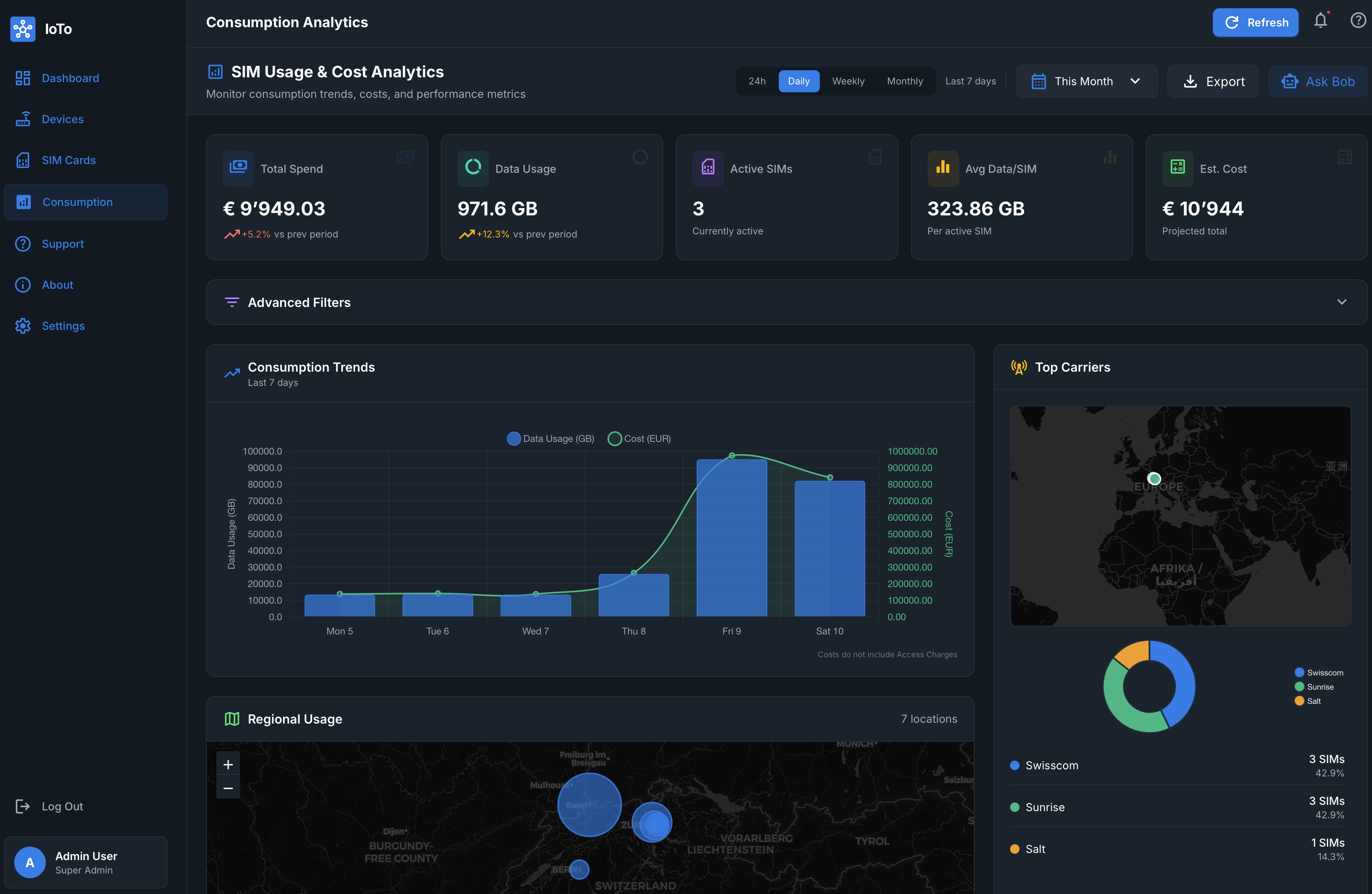Click the Consumption analytics bar-chart icon

click(22, 202)
